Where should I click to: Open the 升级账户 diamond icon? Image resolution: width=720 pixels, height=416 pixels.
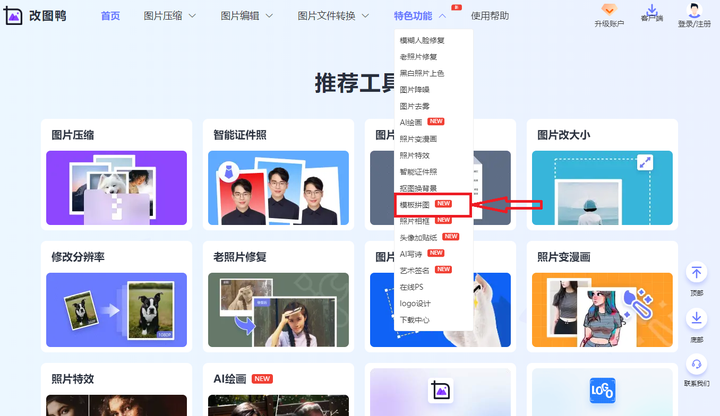pos(609,10)
